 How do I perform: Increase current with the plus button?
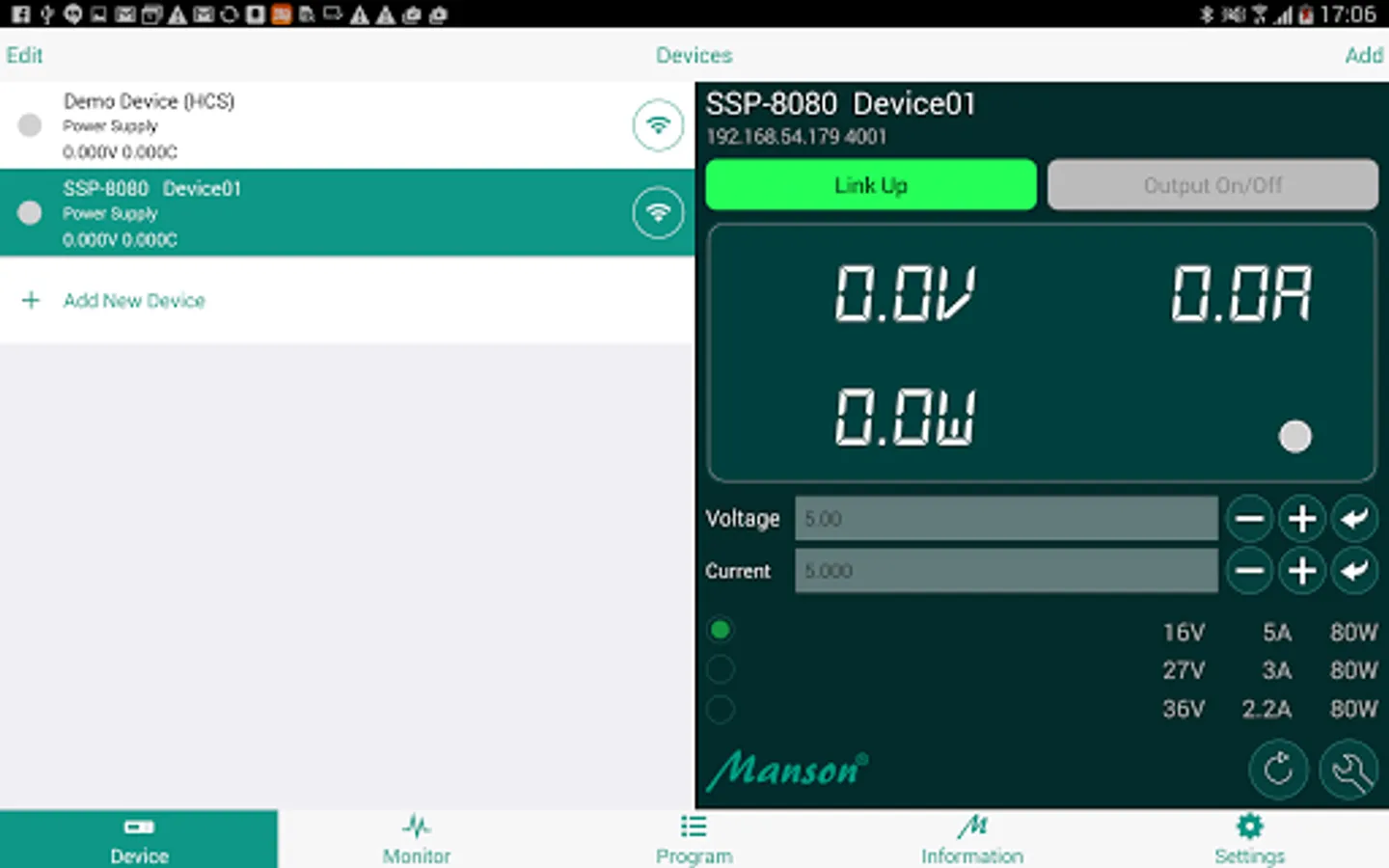click(1302, 571)
